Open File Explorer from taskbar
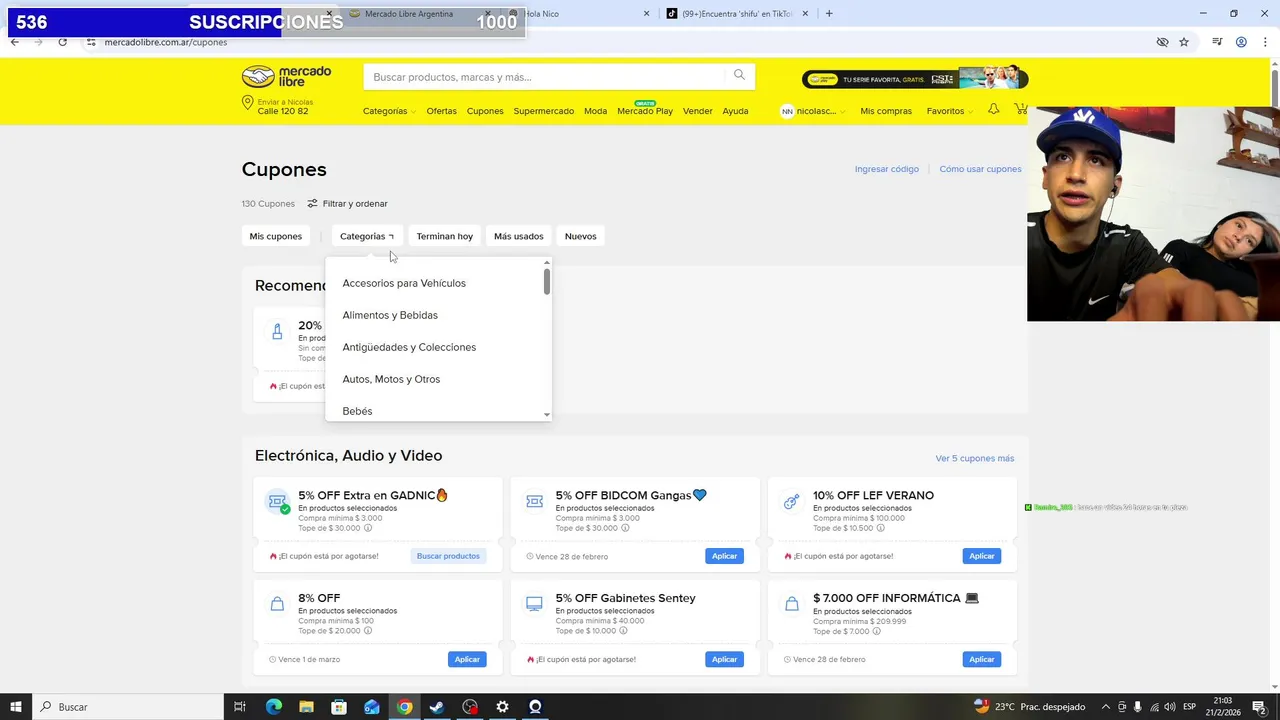 [306, 707]
